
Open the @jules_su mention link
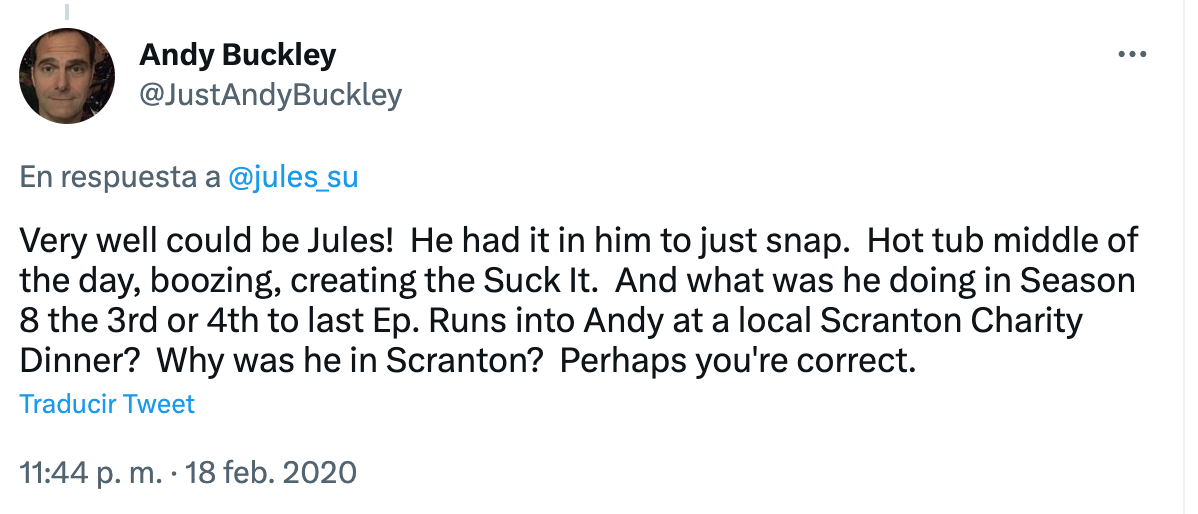(293, 178)
